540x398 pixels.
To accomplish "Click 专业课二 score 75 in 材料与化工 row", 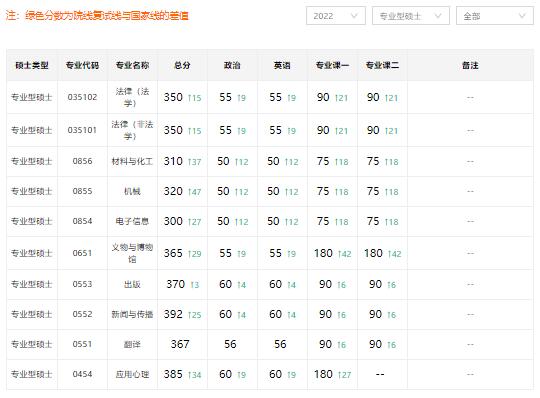I will pos(373,161).
